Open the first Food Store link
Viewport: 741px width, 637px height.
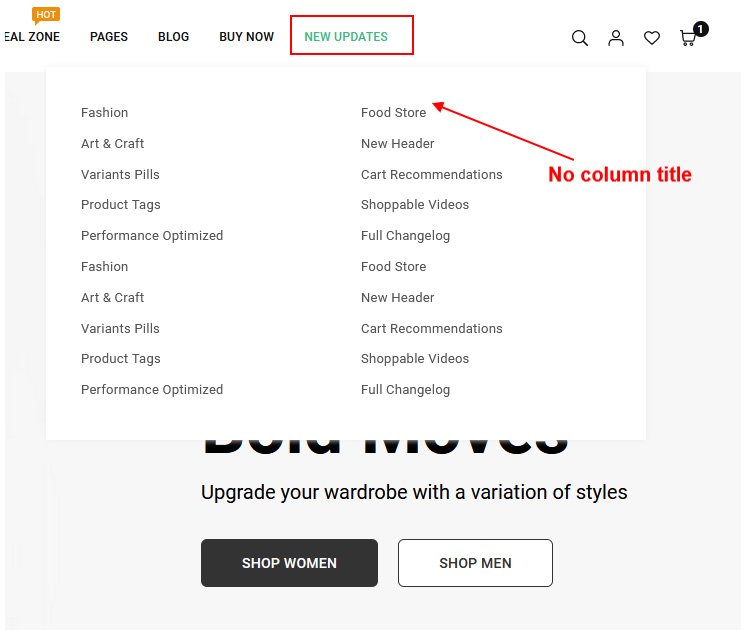393,113
